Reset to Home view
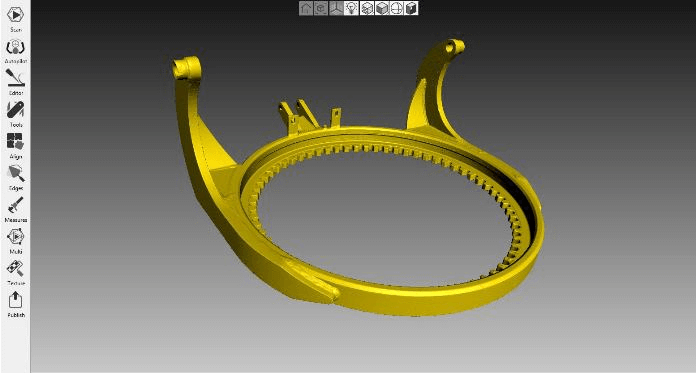 tap(306, 8)
